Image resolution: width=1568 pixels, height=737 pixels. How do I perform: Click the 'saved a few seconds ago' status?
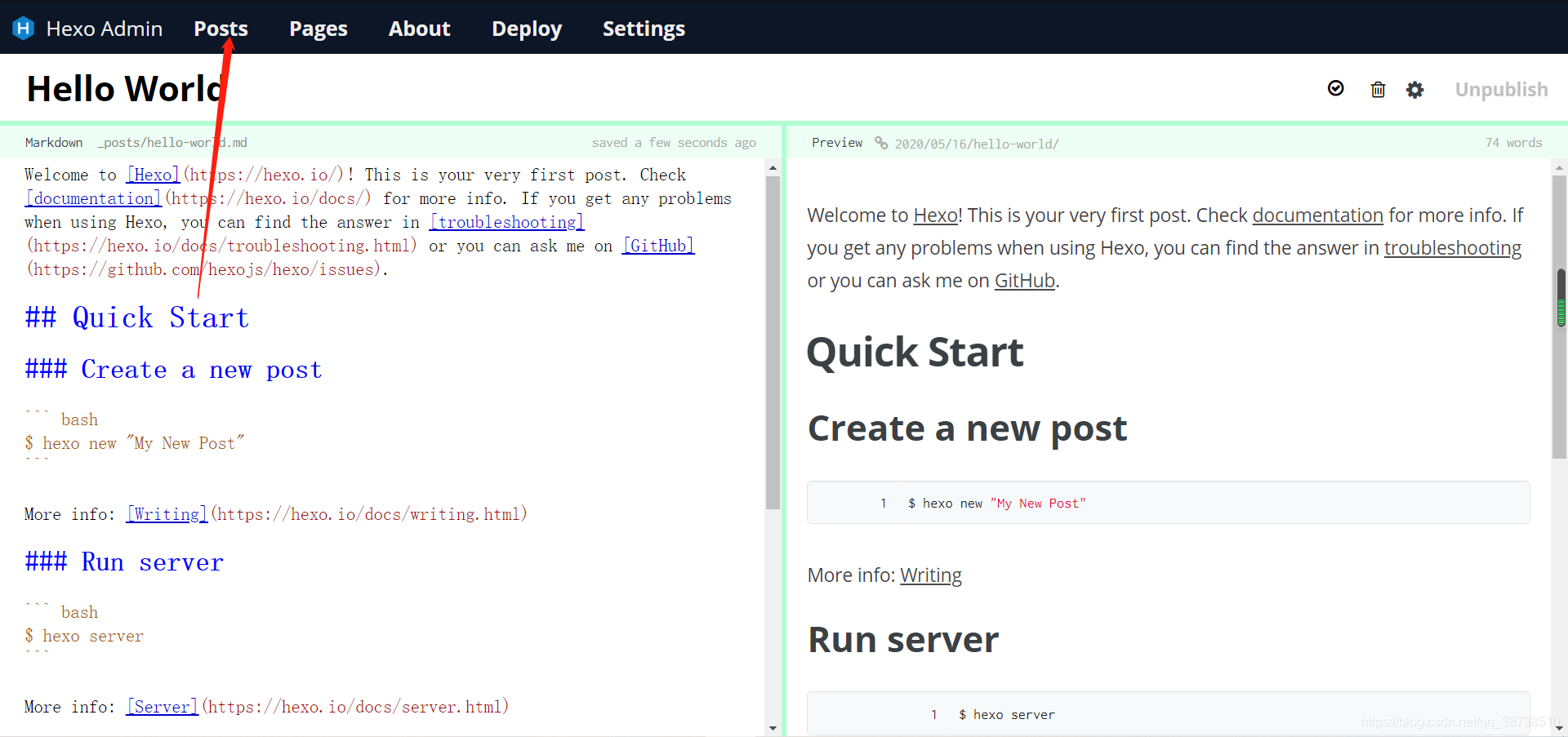tap(674, 142)
